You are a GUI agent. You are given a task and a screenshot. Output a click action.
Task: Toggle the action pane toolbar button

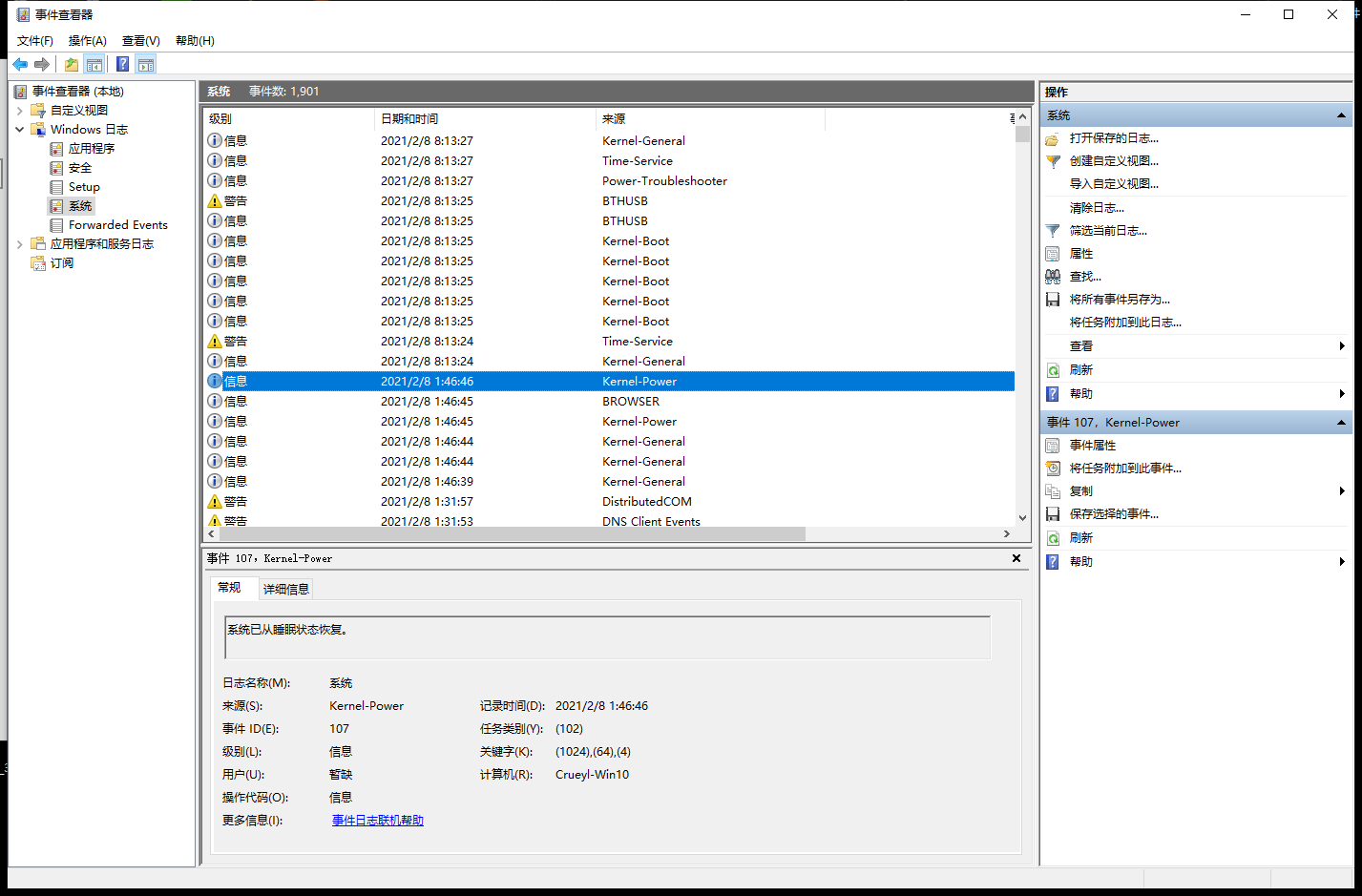(145, 64)
